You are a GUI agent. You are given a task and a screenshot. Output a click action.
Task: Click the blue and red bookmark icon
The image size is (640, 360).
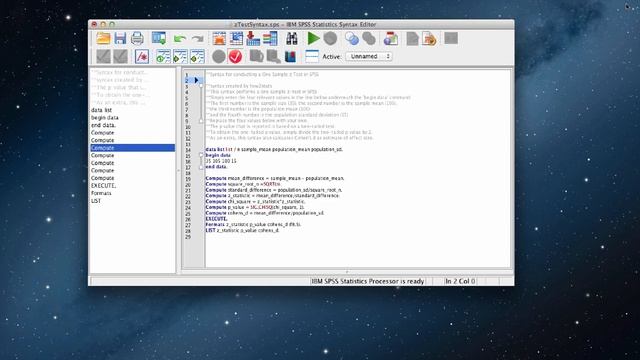tap(290, 56)
